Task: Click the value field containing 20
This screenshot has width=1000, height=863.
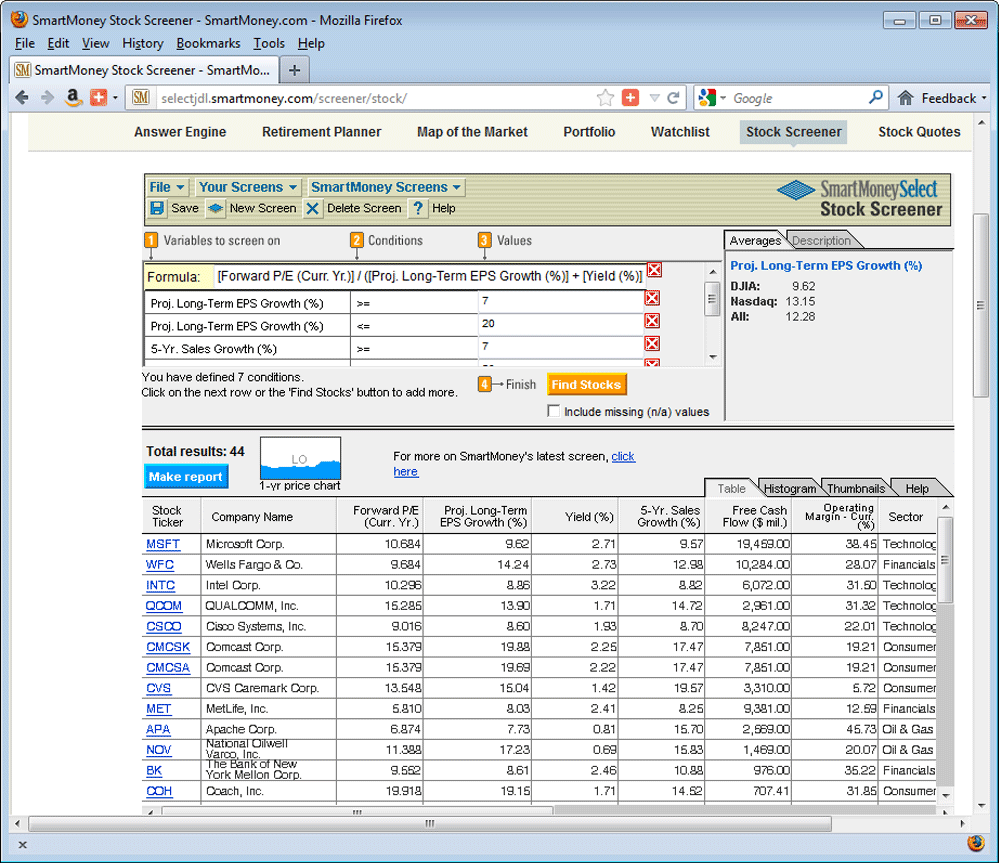Action: 561,324
